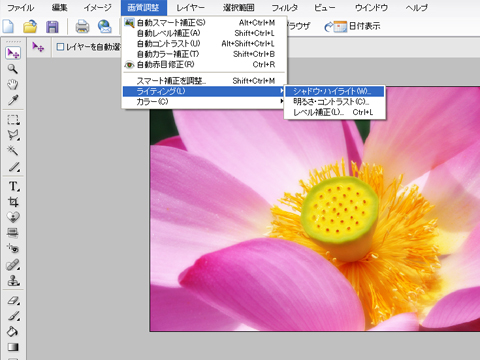Choose 自動コントラスト menu item

tap(204, 43)
